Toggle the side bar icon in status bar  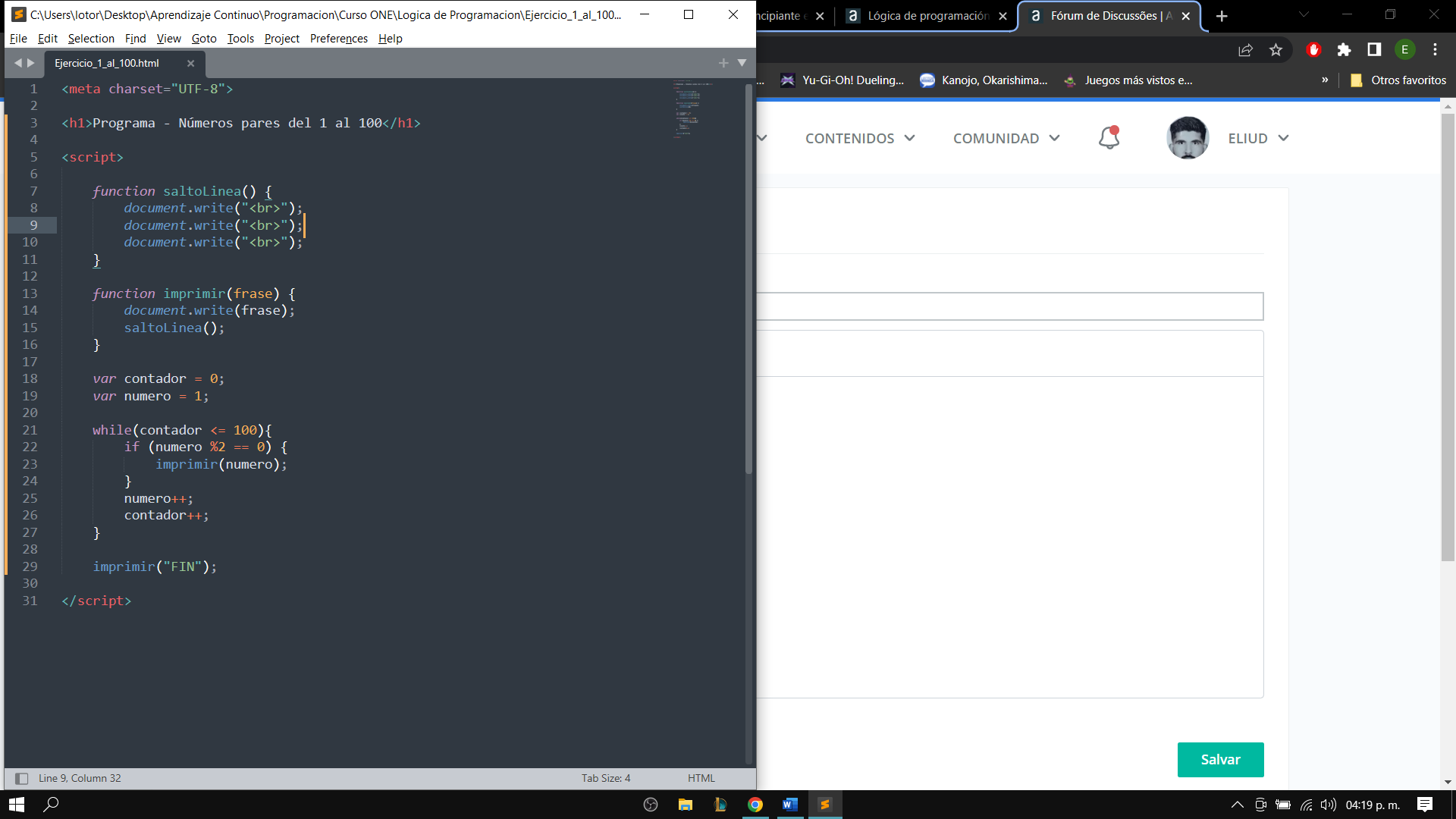click(x=22, y=778)
